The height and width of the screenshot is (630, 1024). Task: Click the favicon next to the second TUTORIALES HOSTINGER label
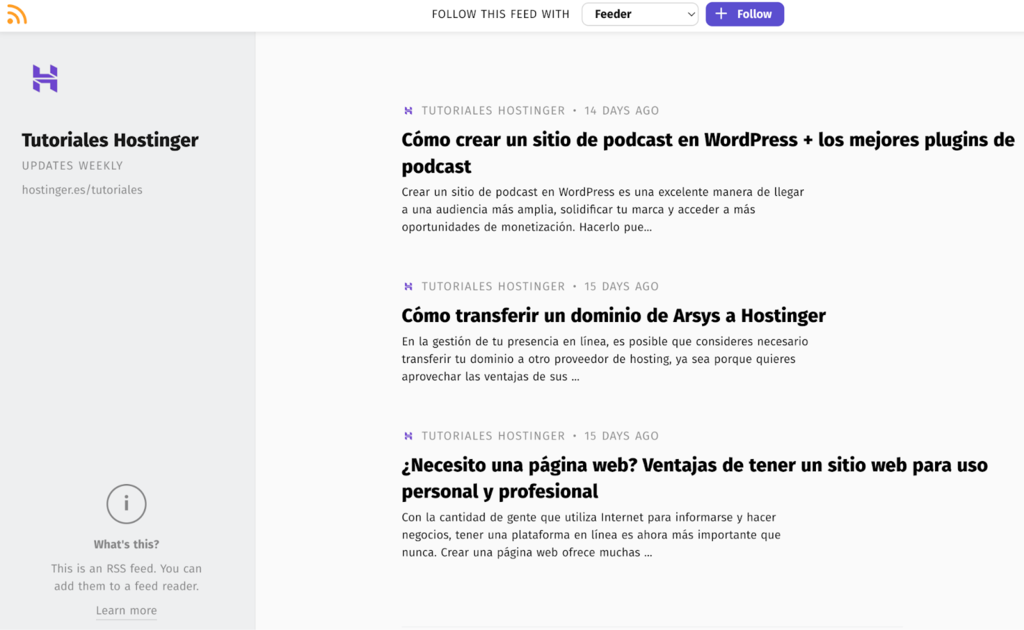(x=407, y=286)
